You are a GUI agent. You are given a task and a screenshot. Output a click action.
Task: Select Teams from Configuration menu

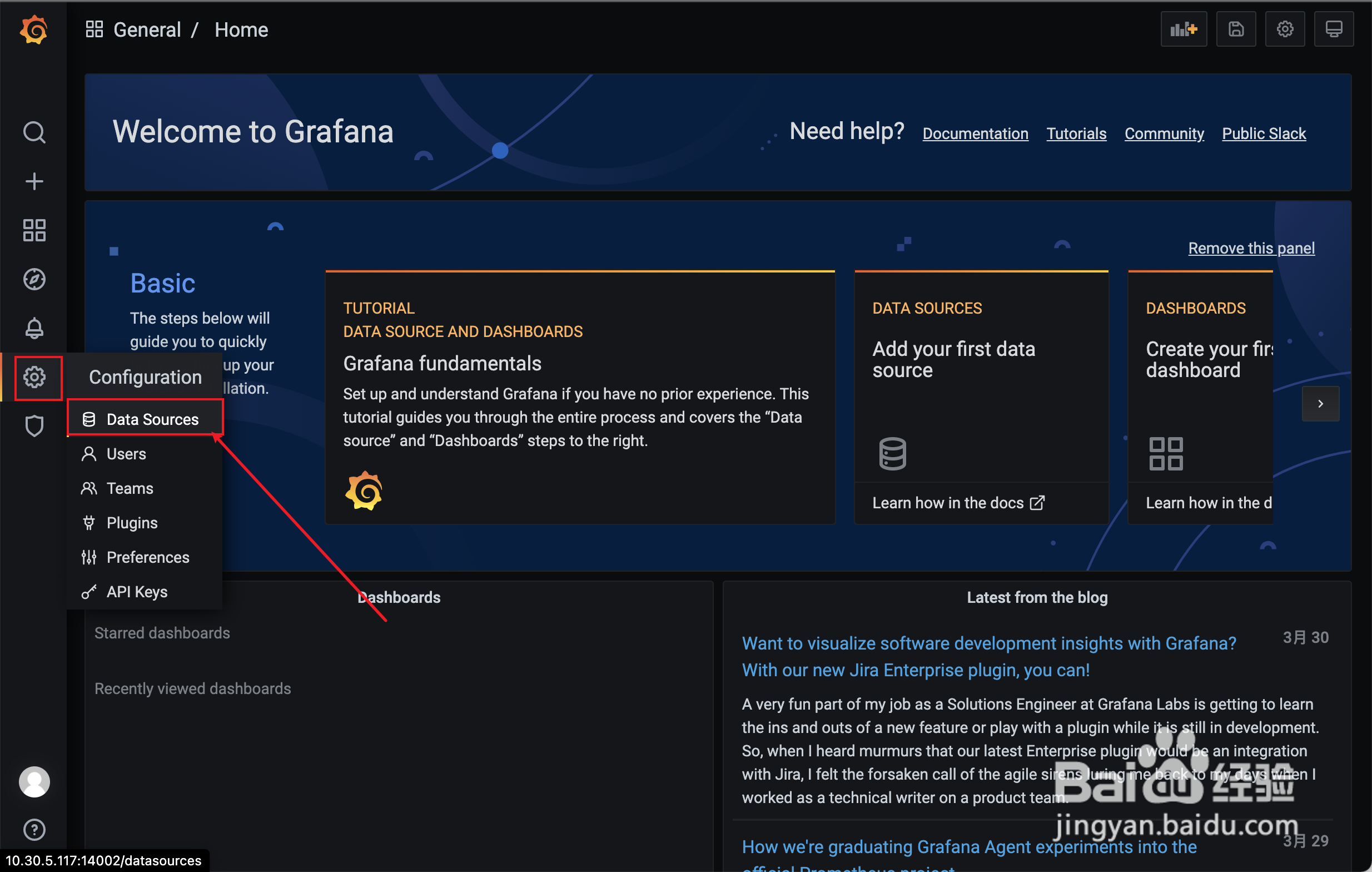click(145, 488)
